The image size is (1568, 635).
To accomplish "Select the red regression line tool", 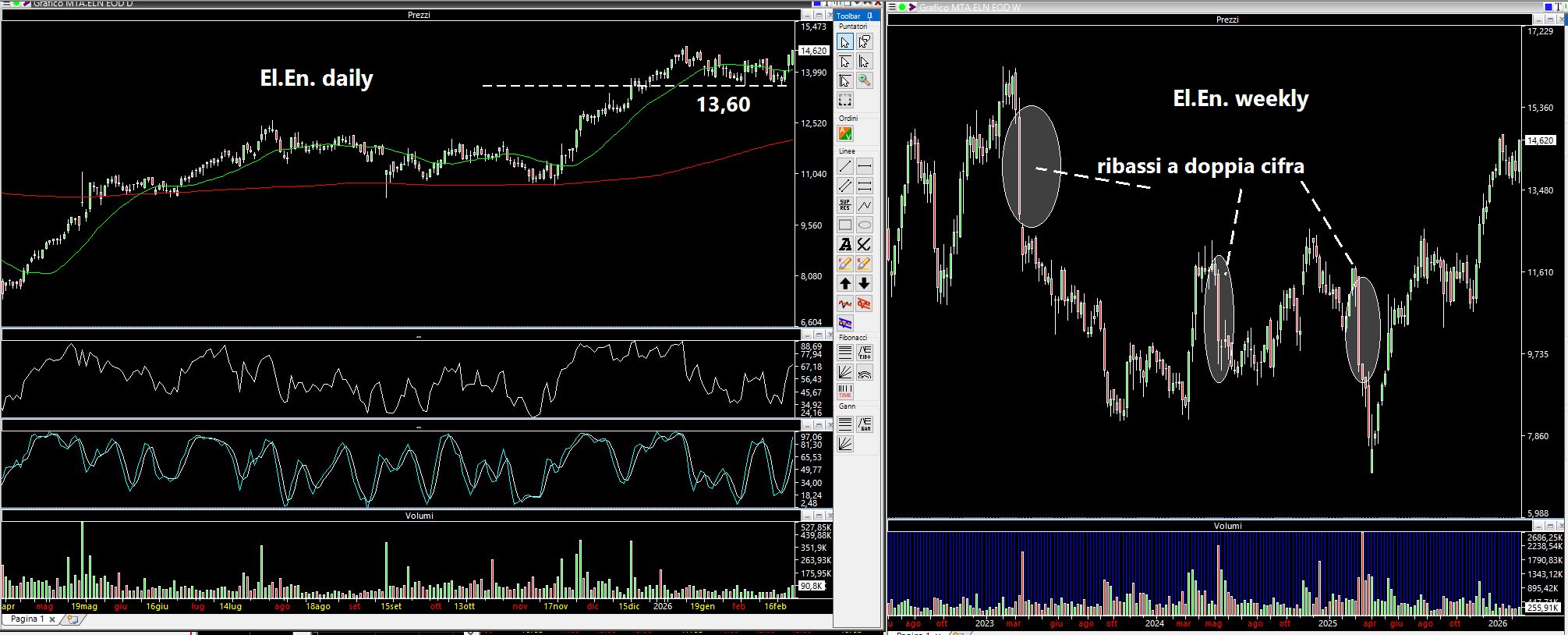I will tap(845, 303).
